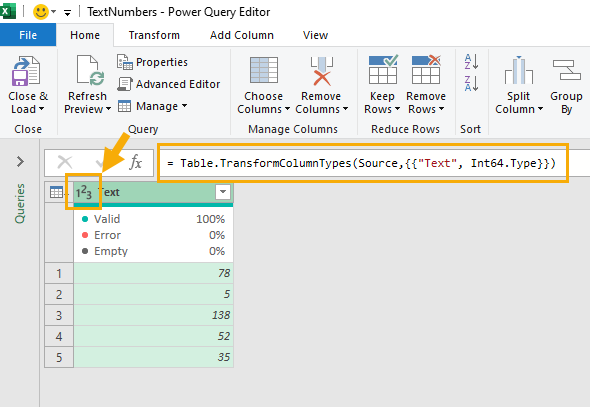Switch to the Transform tab
This screenshot has height=407, width=590.
154,35
